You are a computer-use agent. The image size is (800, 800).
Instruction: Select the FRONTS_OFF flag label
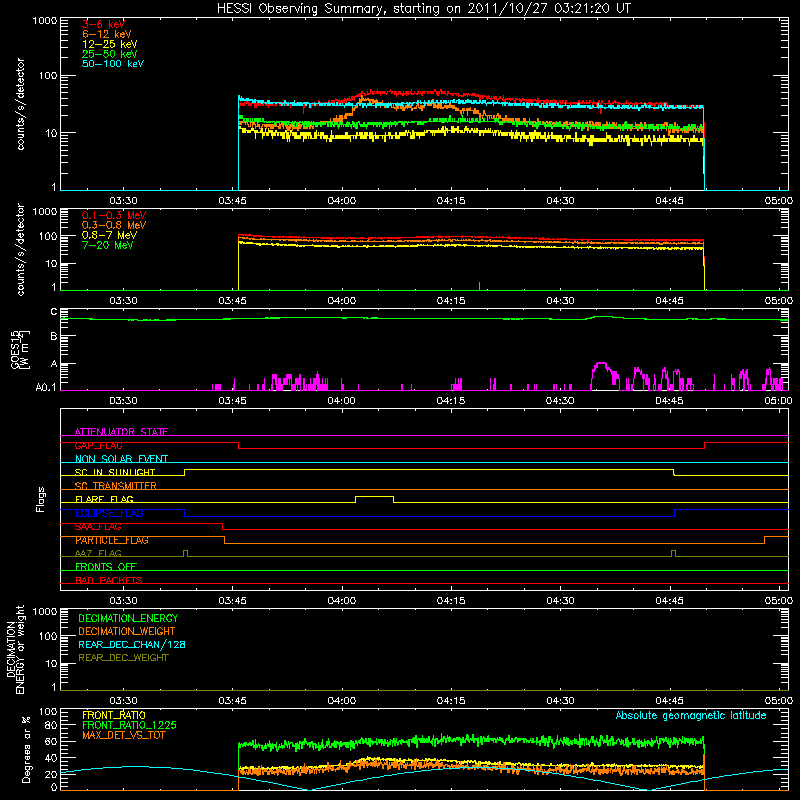click(106, 567)
